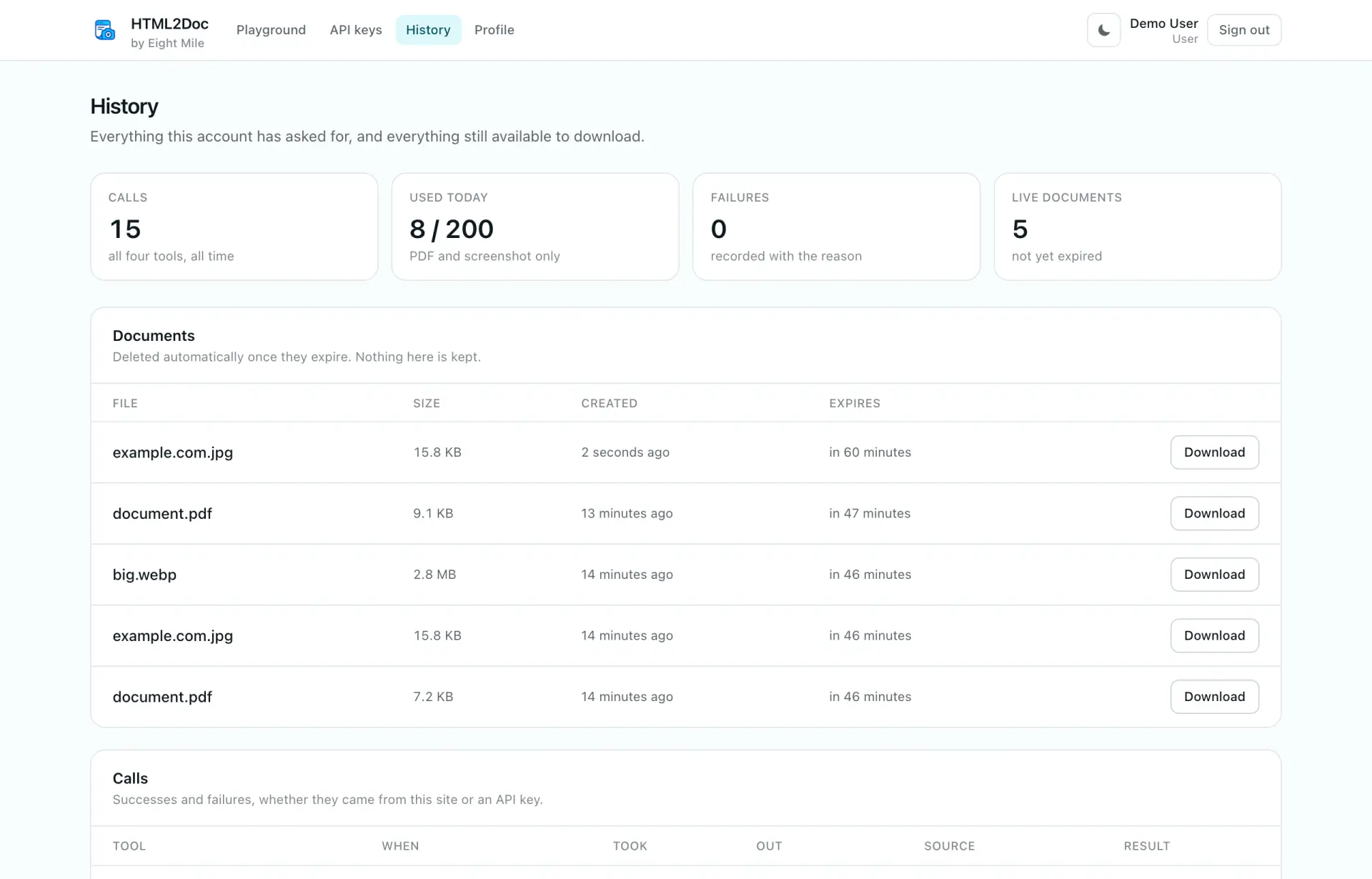Click the Sign out button

(x=1244, y=30)
